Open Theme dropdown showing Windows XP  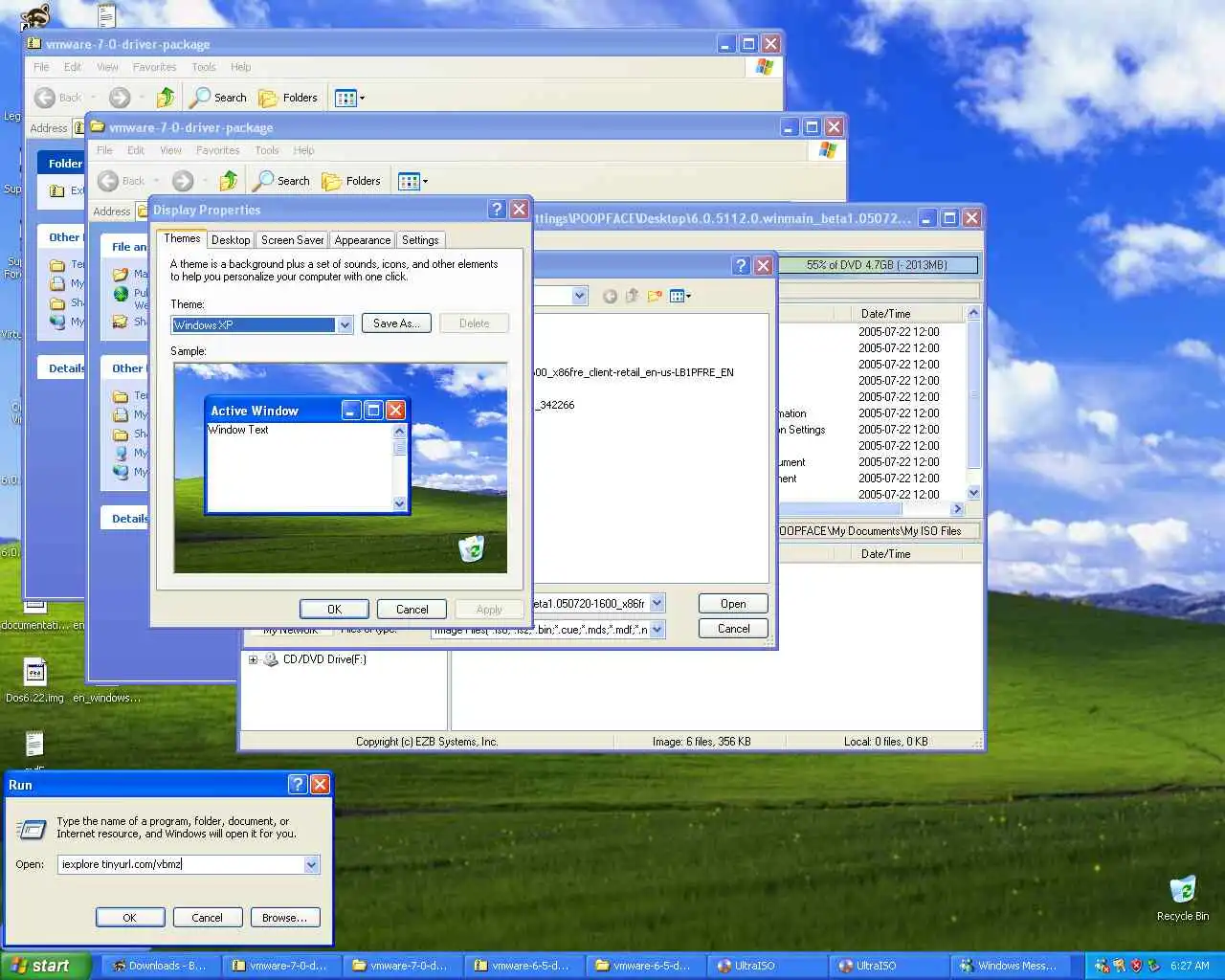coord(345,325)
